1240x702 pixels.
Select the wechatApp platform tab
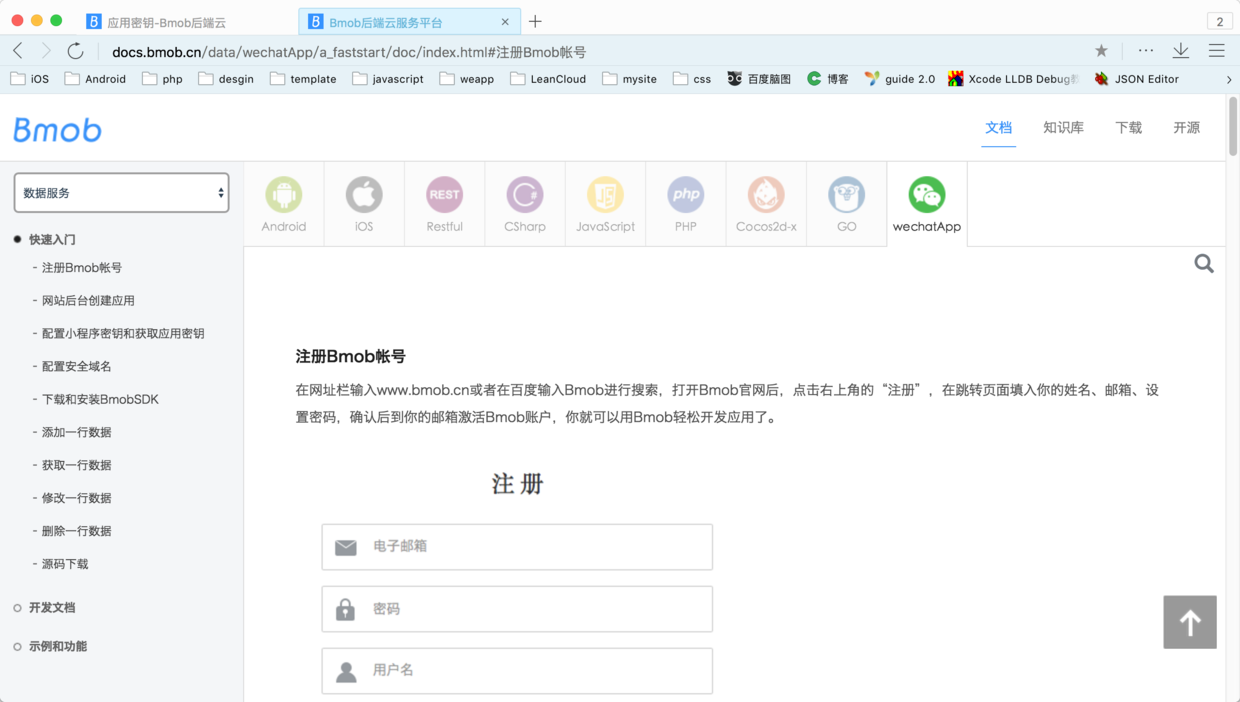[927, 204]
